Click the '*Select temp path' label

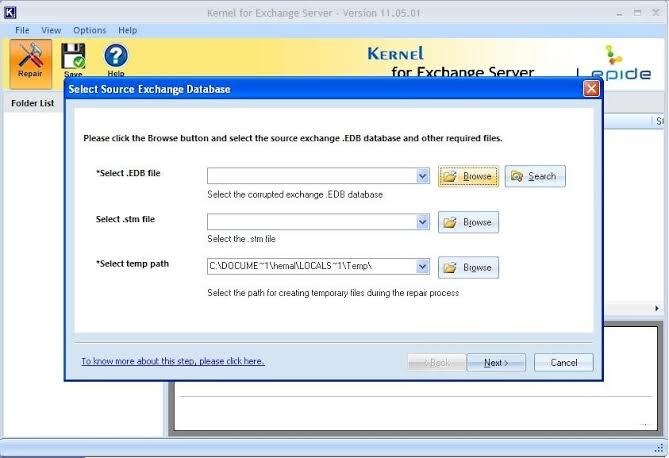pos(132,264)
